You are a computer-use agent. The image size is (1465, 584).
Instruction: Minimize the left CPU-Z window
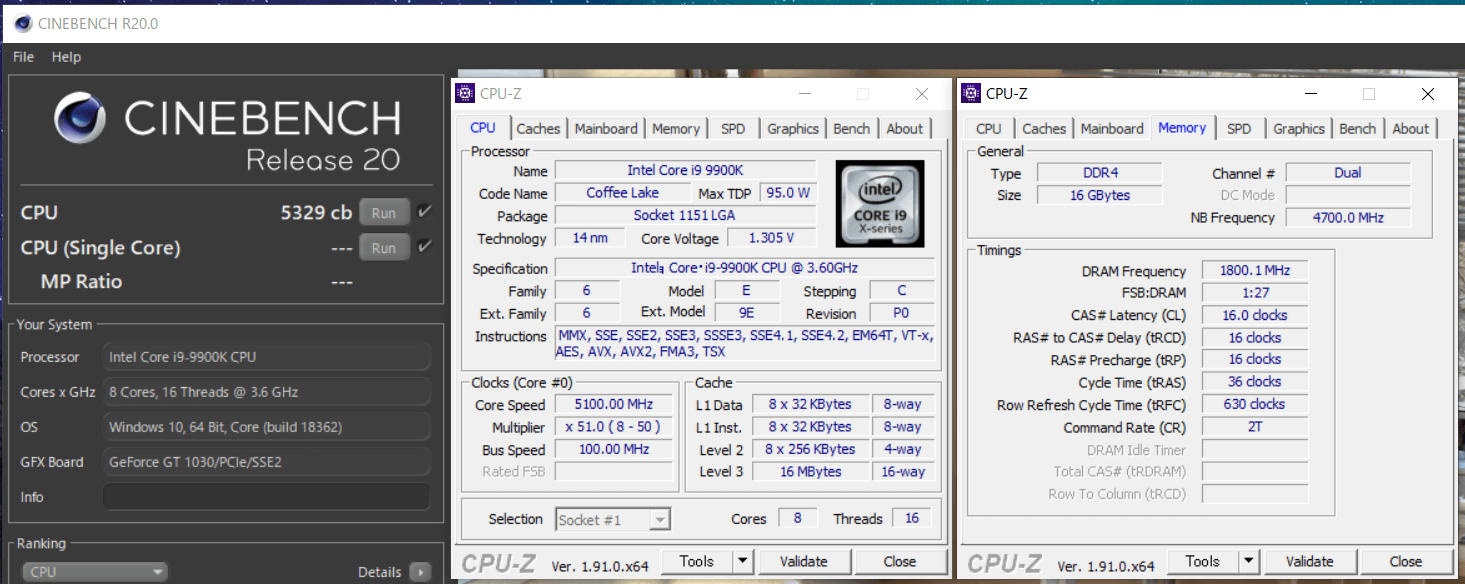coord(804,94)
